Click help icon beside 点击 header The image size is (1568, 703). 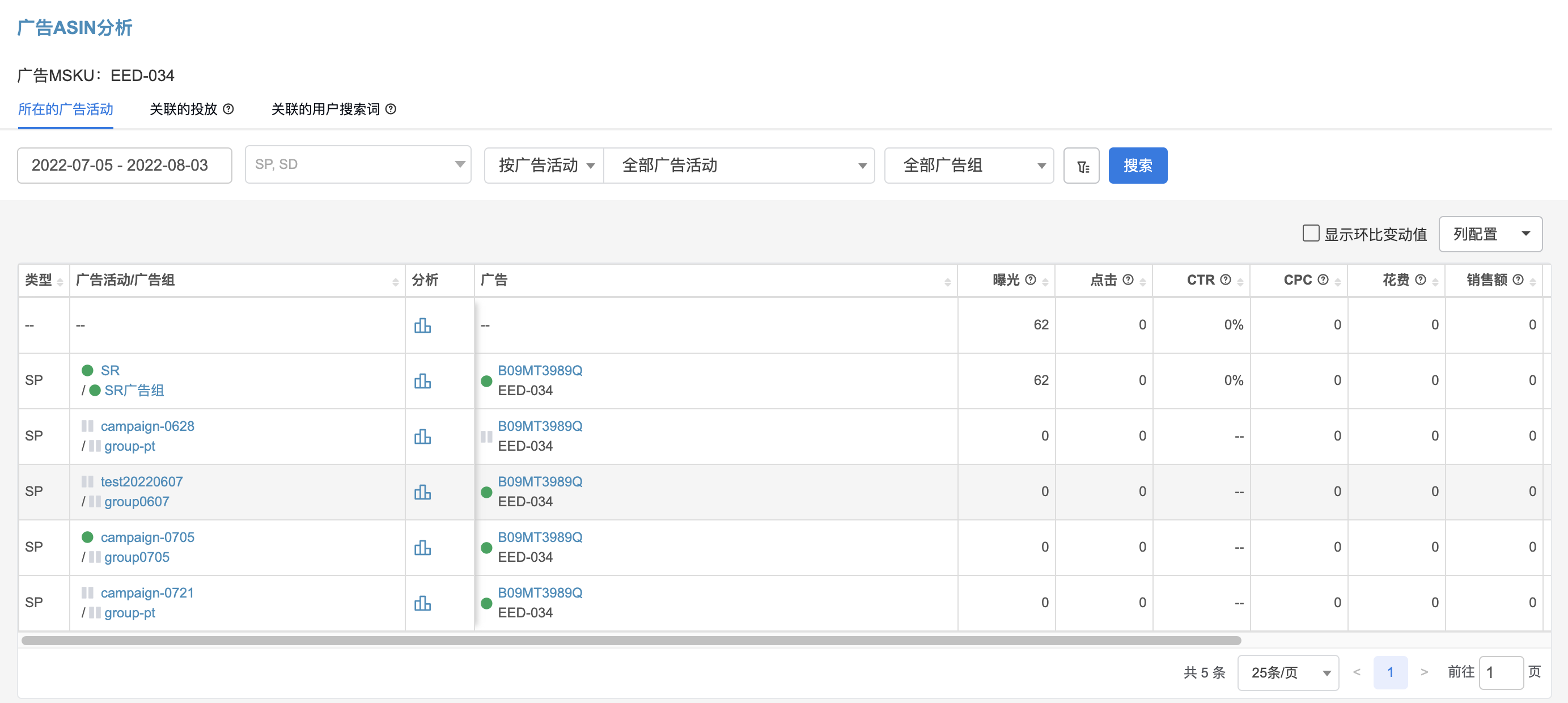pos(1128,279)
